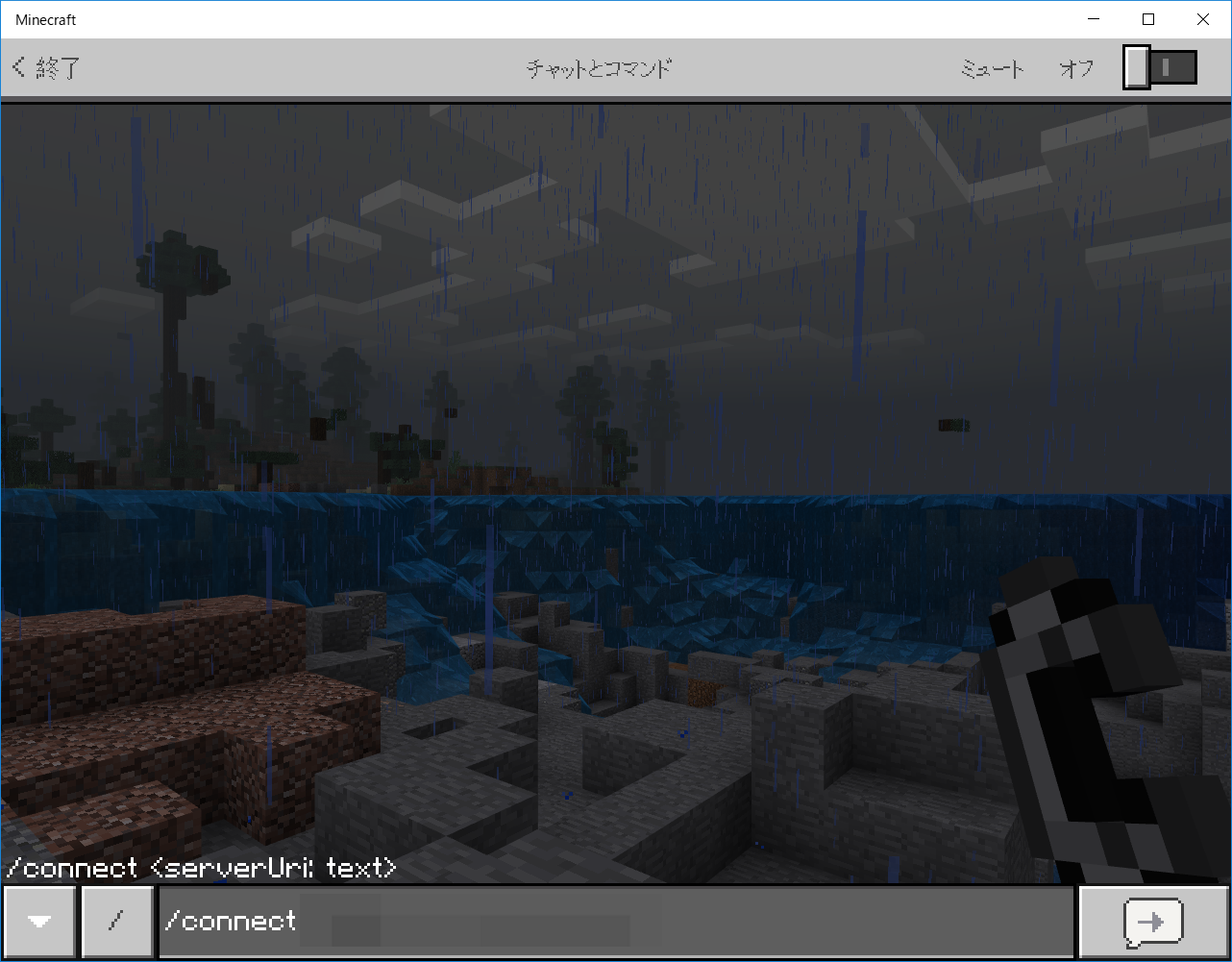The width and height of the screenshot is (1232, 962).
Task: Click the チャットとコマンド title text
Action: click(x=599, y=68)
